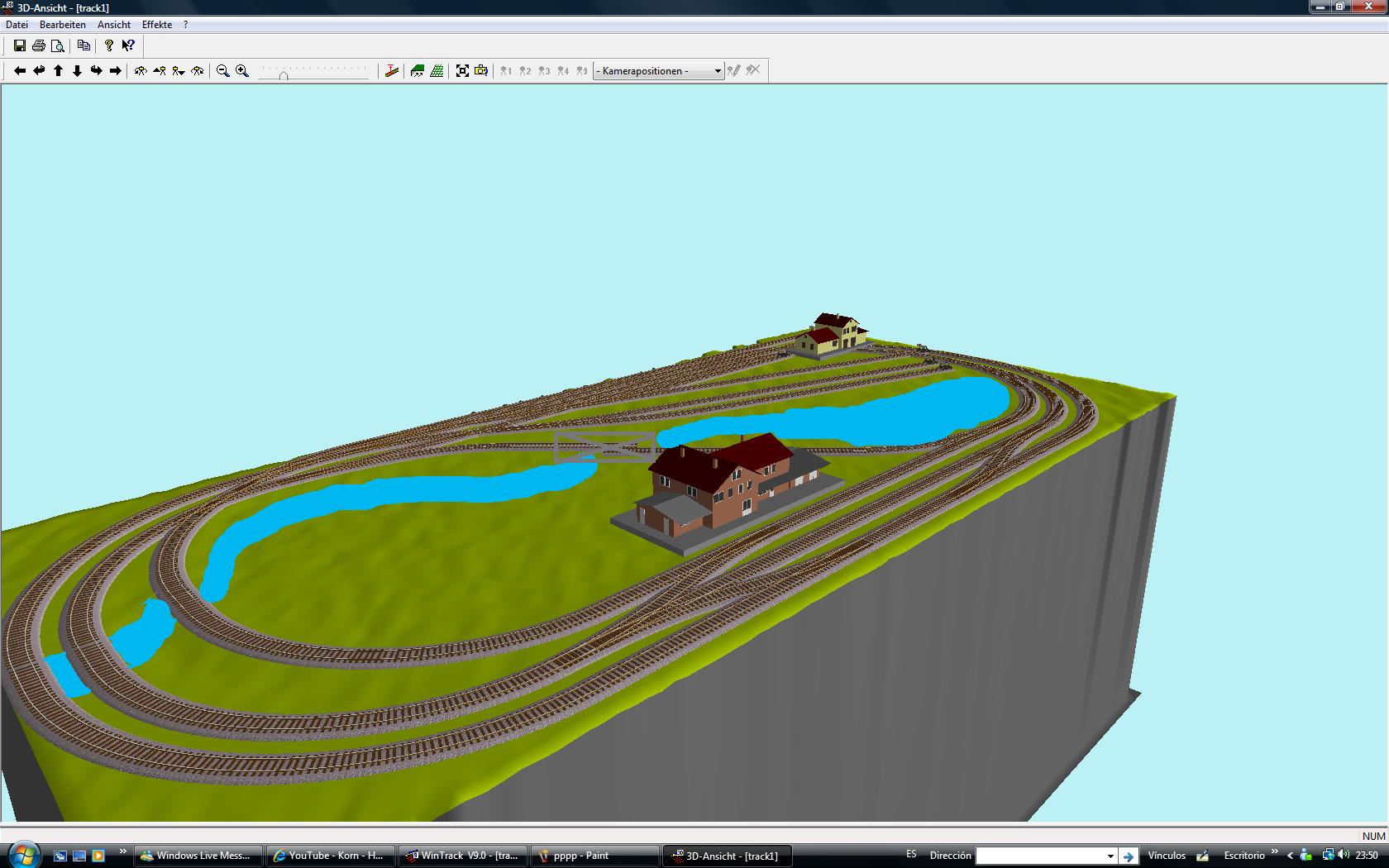Screen dimensions: 1389x868
Task: Open the Effekte menu
Action: point(157,25)
